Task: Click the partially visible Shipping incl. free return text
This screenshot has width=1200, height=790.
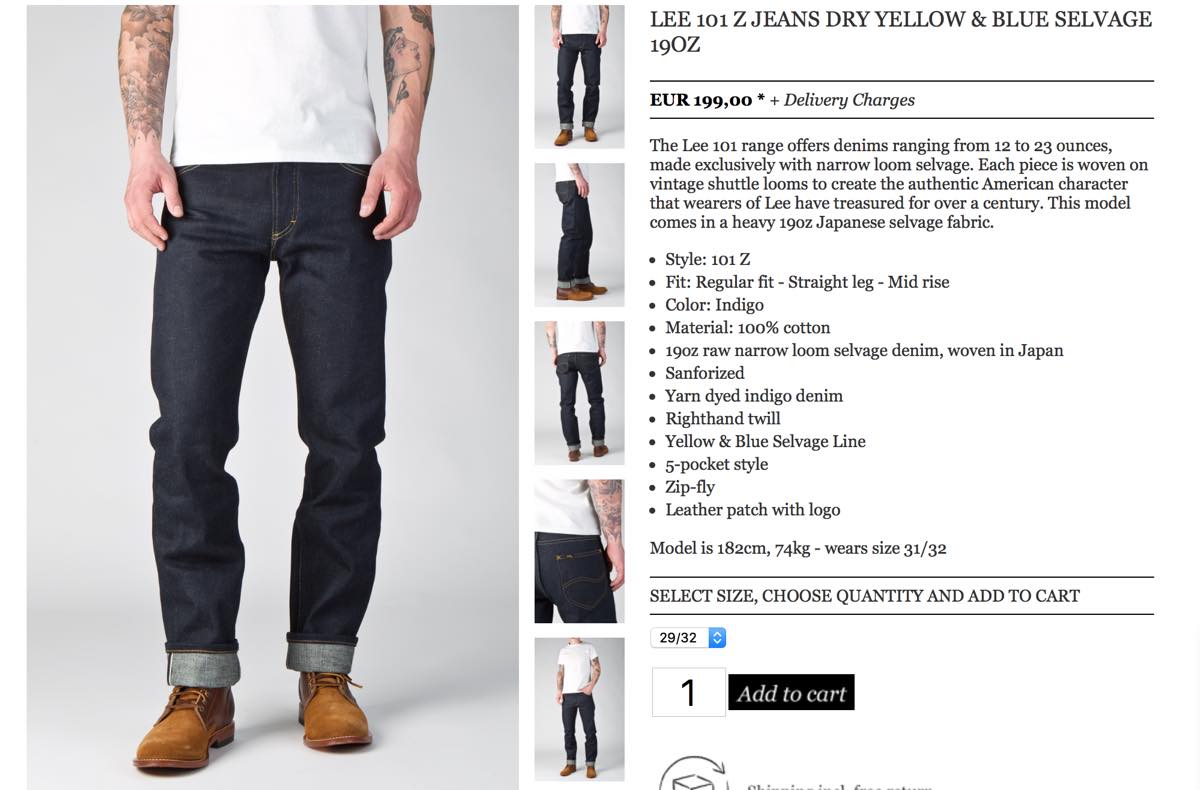Action: 840,787
